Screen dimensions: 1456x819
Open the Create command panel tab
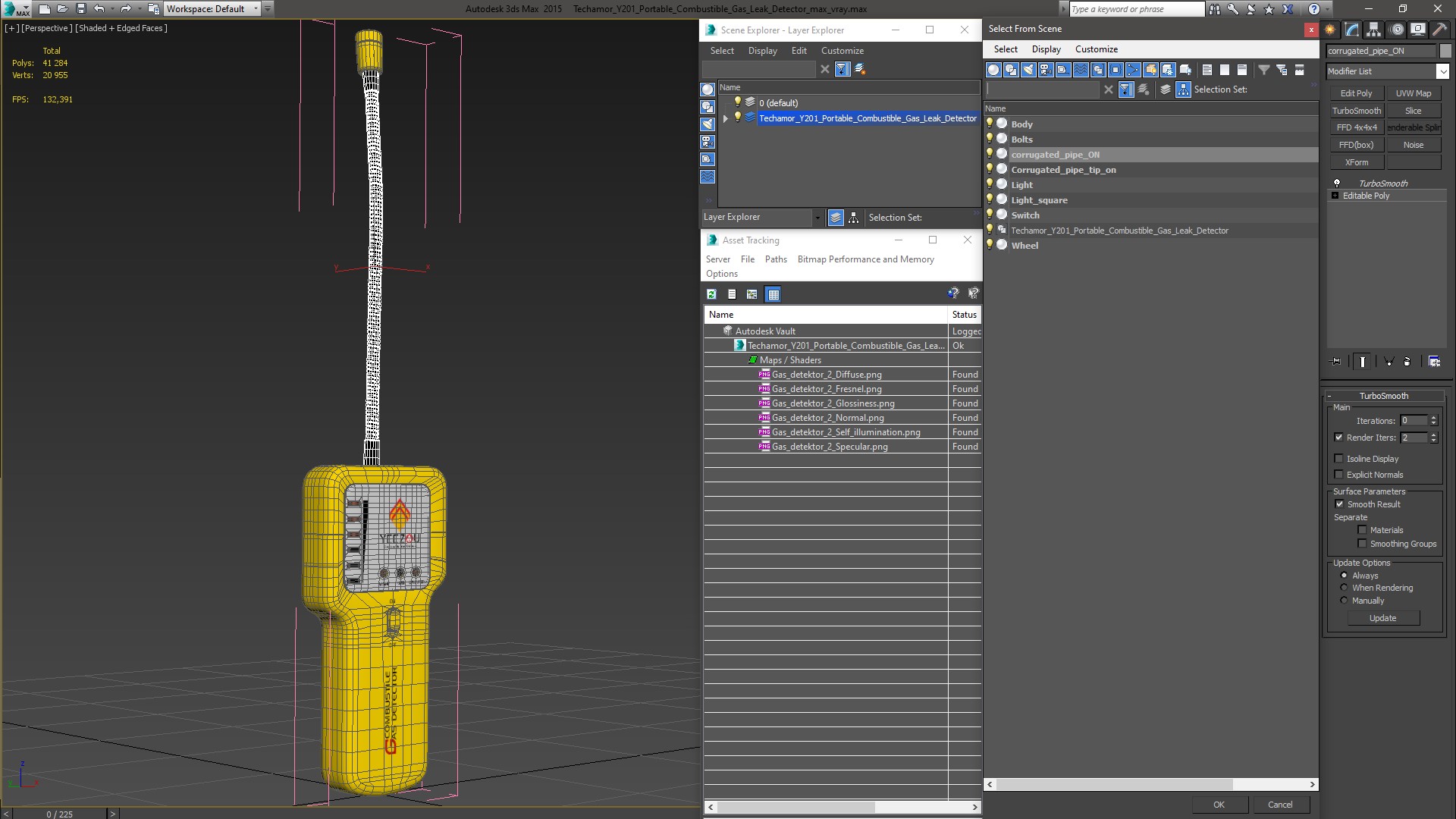pyautogui.click(x=1330, y=30)
